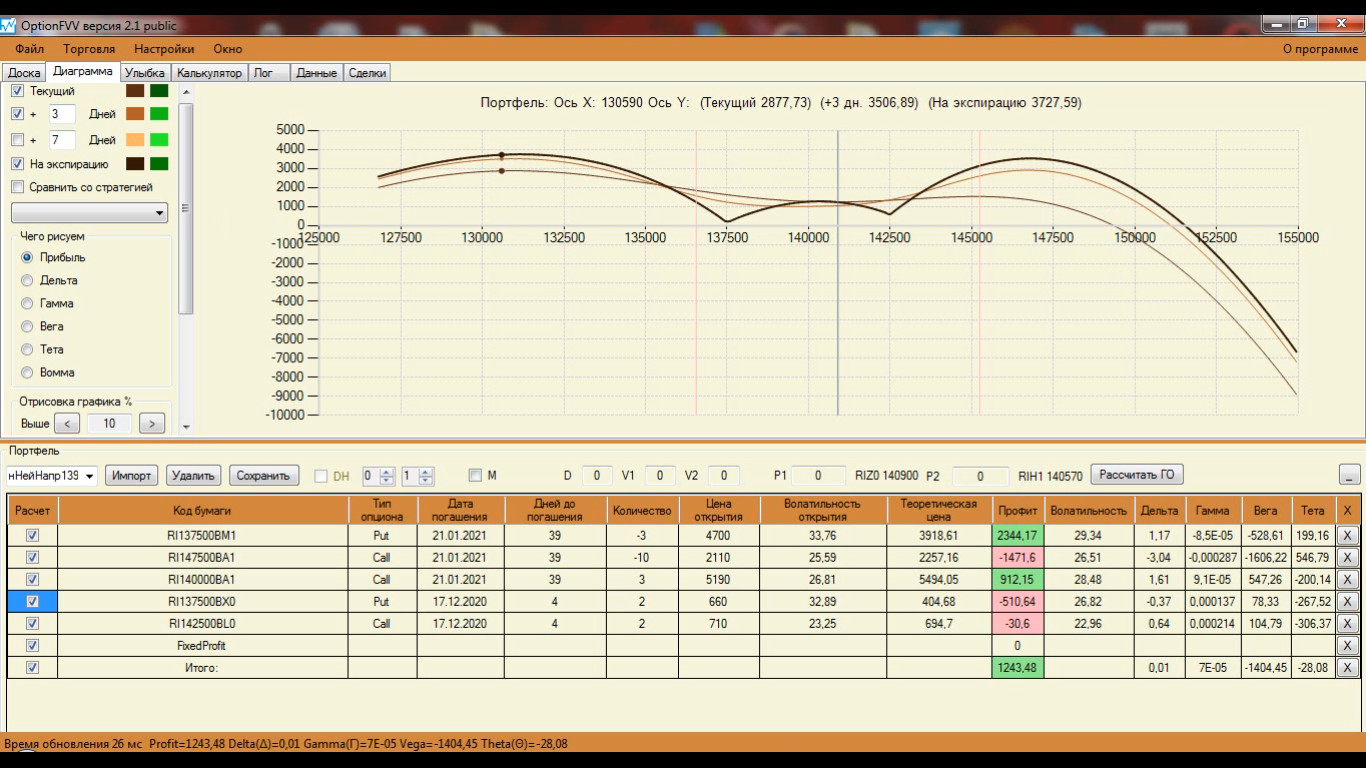
Task: Switch to the Калькулятор tab
Action: tap(209, 73)
